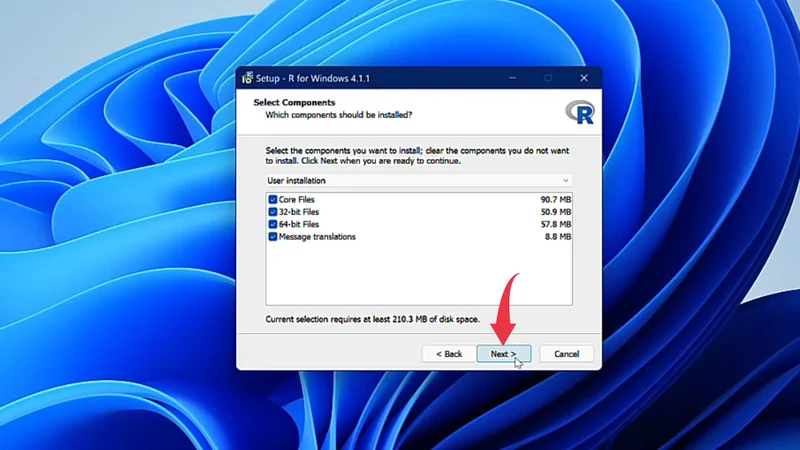Click the disk space requirement text
This screenshot has height=450, width=800.
(x=372, y=319)
